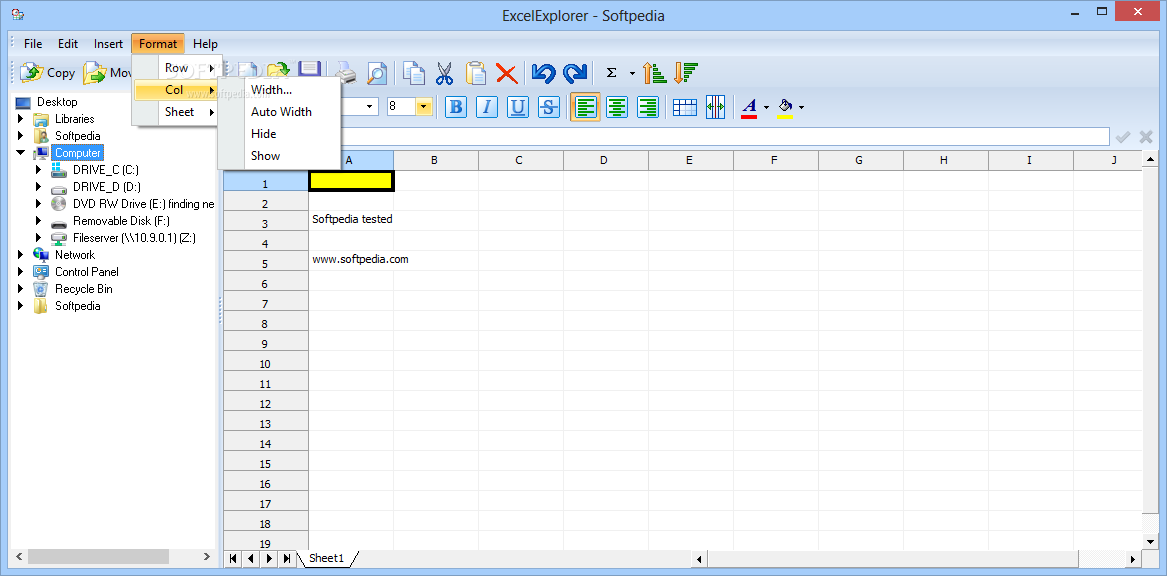
Task: Choose Auto Width option
Action: pos(279,112)
